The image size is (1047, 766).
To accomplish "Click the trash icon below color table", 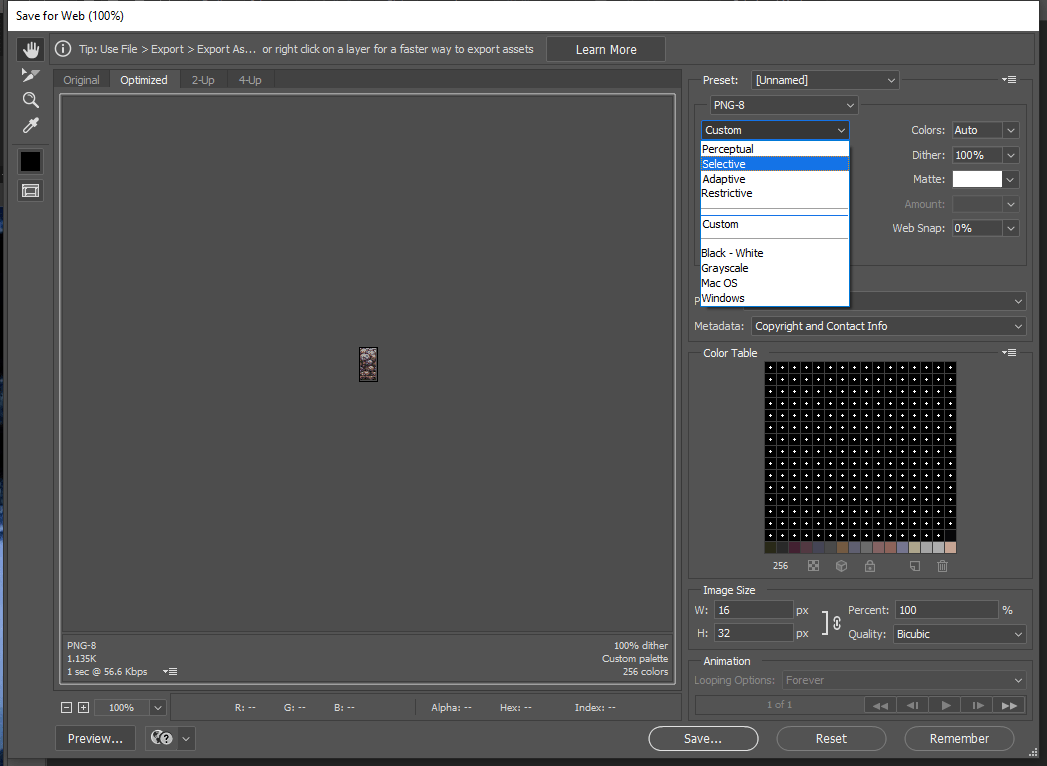I will click(942, 566).
